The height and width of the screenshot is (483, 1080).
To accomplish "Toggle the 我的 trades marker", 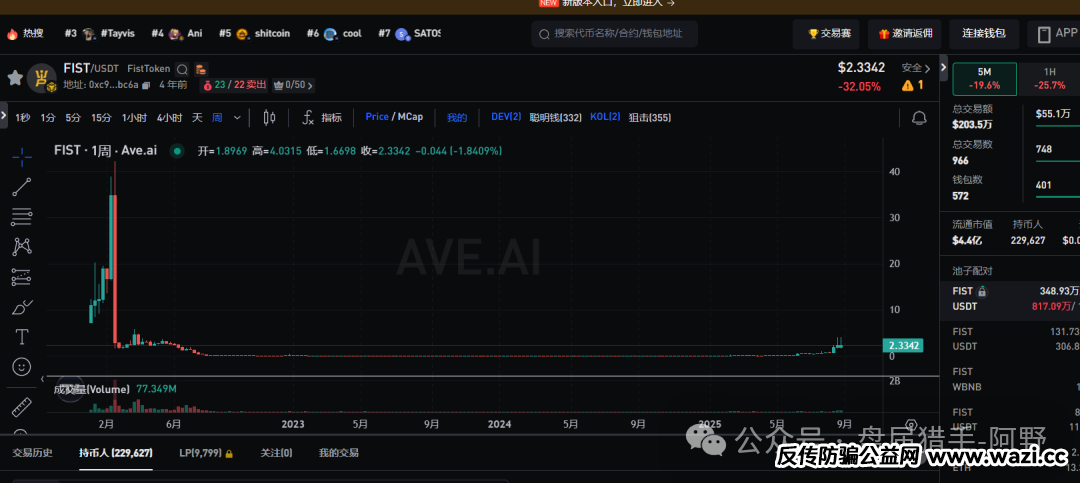I will 457,118.
